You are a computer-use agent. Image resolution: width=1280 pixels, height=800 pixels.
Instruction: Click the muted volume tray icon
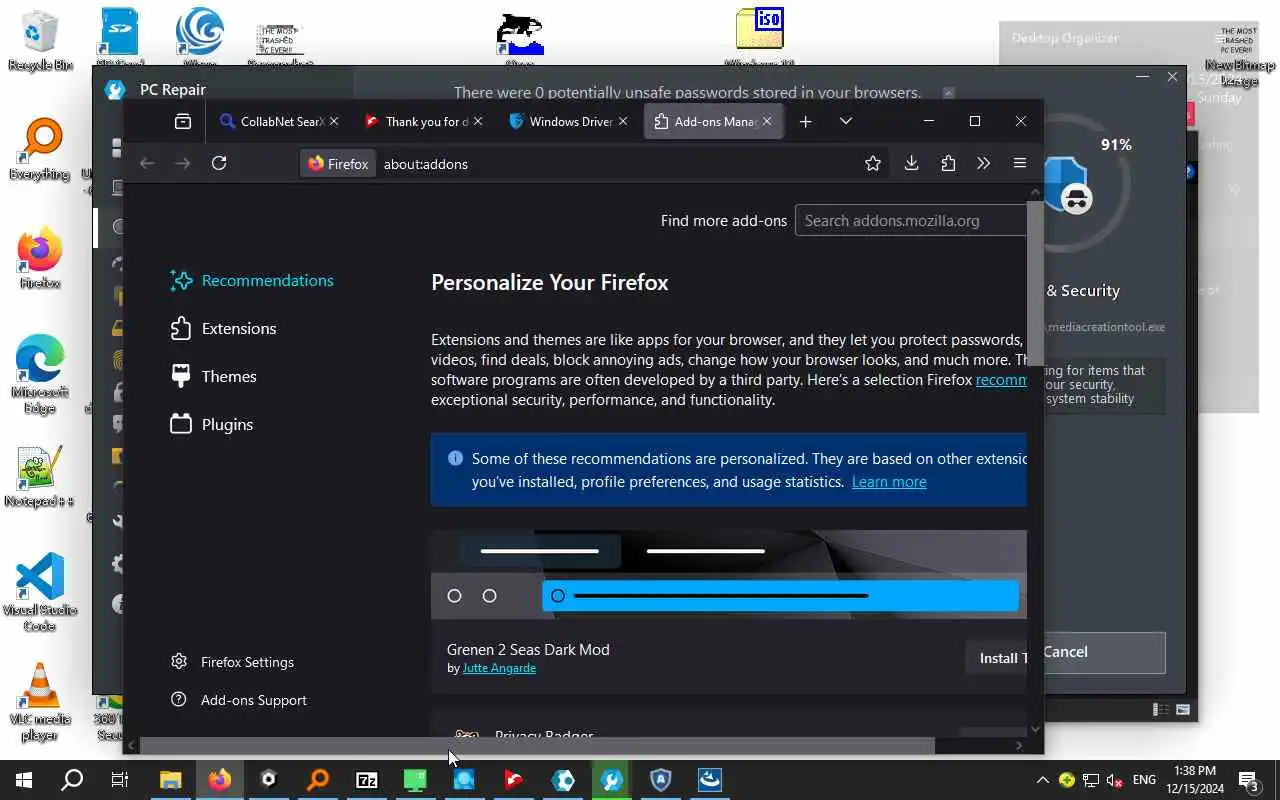click(1114, 780)
